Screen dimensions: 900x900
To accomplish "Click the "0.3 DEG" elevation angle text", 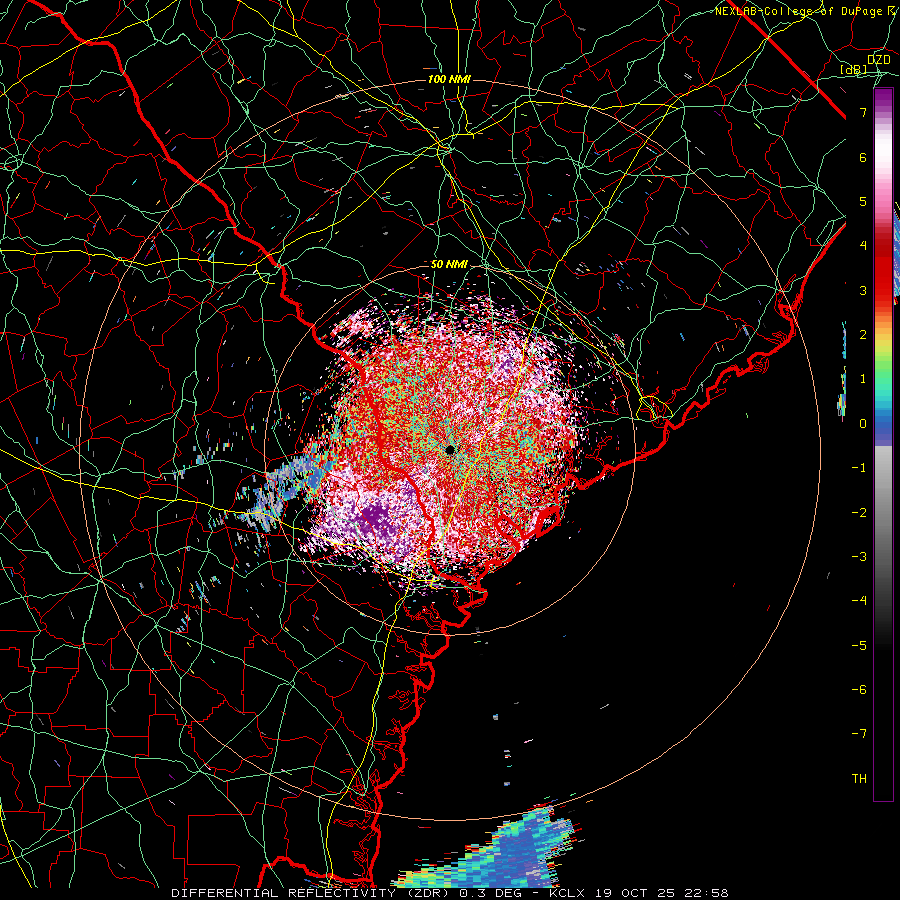I will (491, 893).
